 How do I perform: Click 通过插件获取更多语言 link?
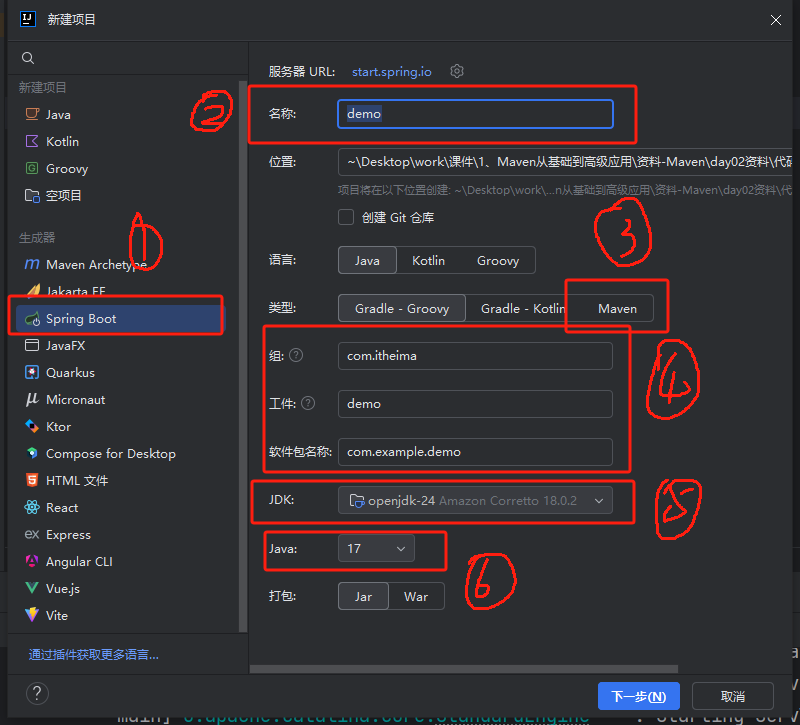[93, 655]
